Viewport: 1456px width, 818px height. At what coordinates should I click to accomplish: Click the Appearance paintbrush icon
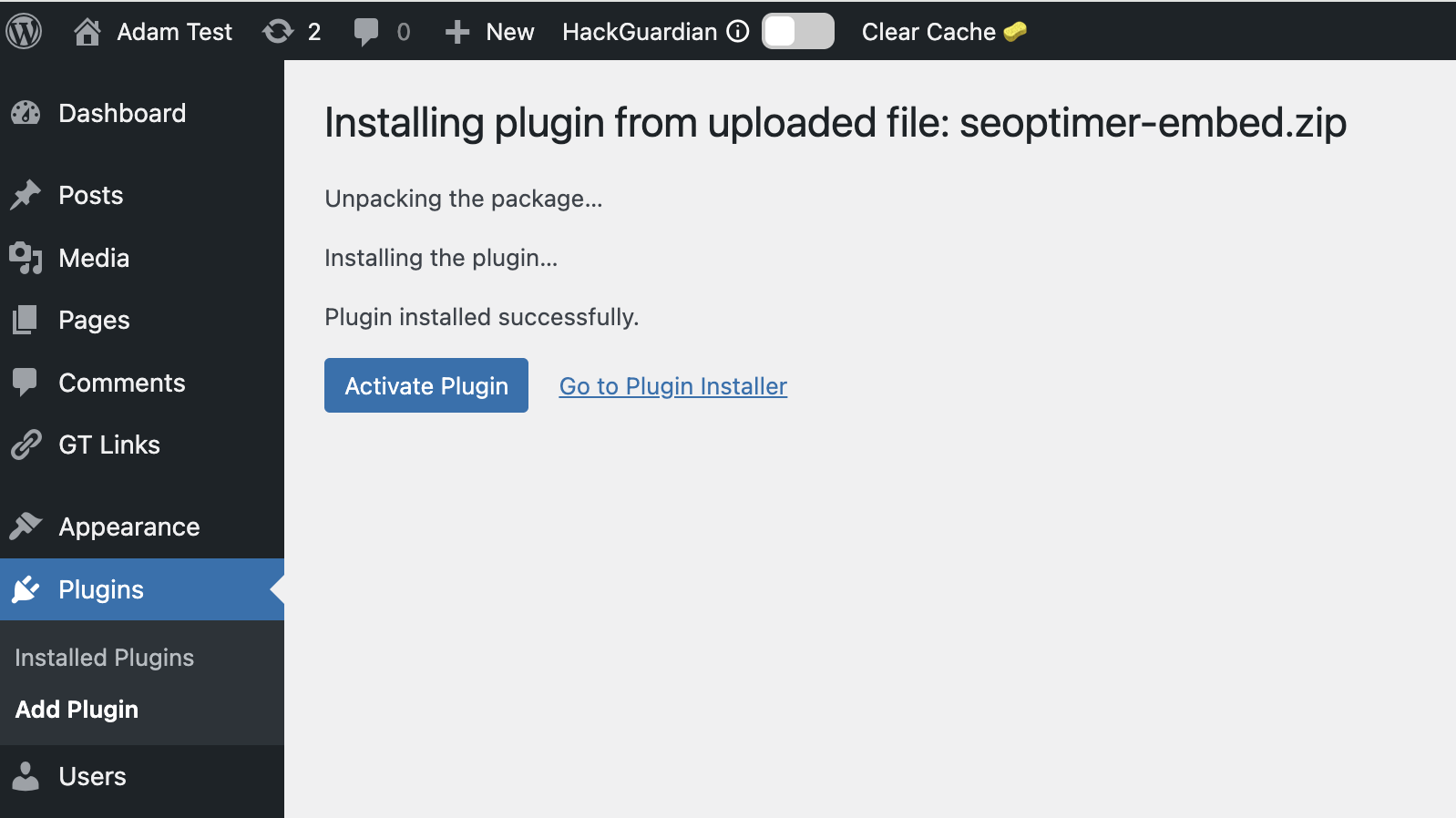[x=26, y=527]
